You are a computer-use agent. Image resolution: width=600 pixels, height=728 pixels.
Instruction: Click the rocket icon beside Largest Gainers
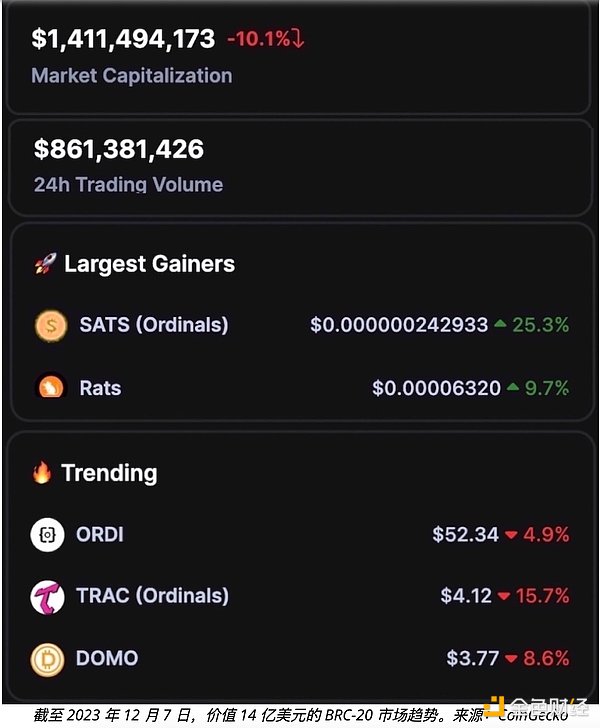click(45, 264)
